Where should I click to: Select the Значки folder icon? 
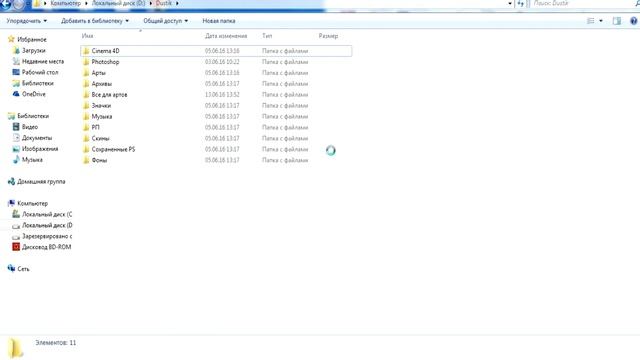click(86, 106)
